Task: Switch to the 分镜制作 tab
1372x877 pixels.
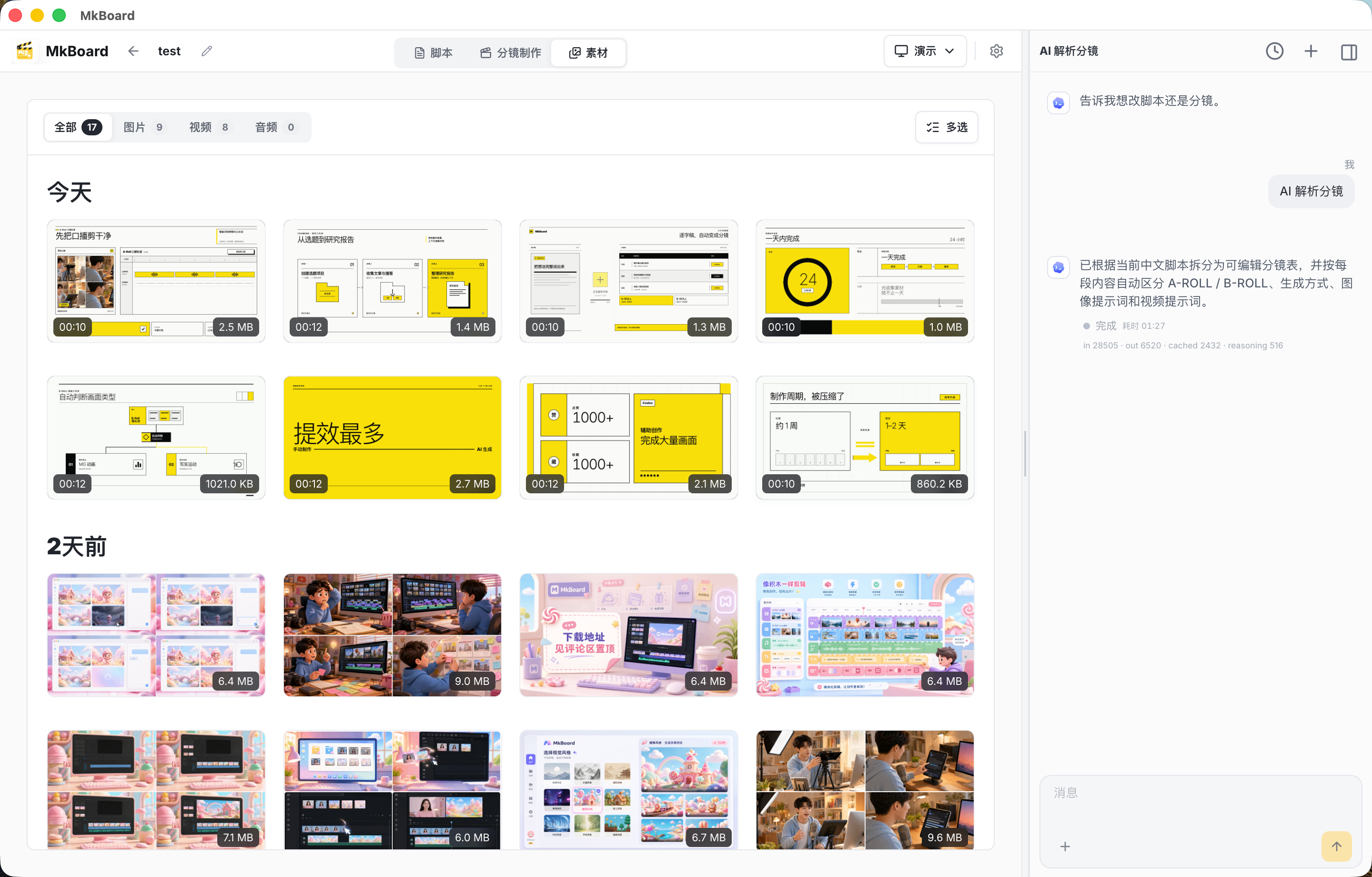Action: [x=511, y=53]
